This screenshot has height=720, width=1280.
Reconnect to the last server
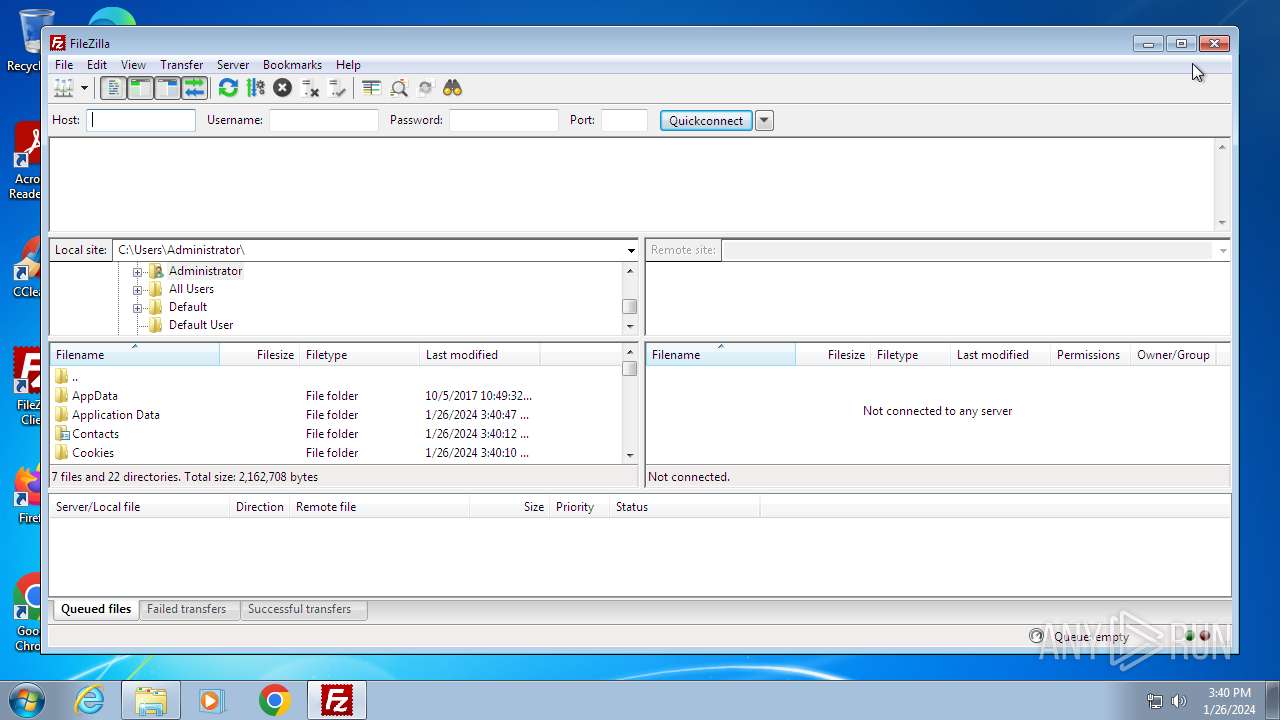[x=337, y=88]
